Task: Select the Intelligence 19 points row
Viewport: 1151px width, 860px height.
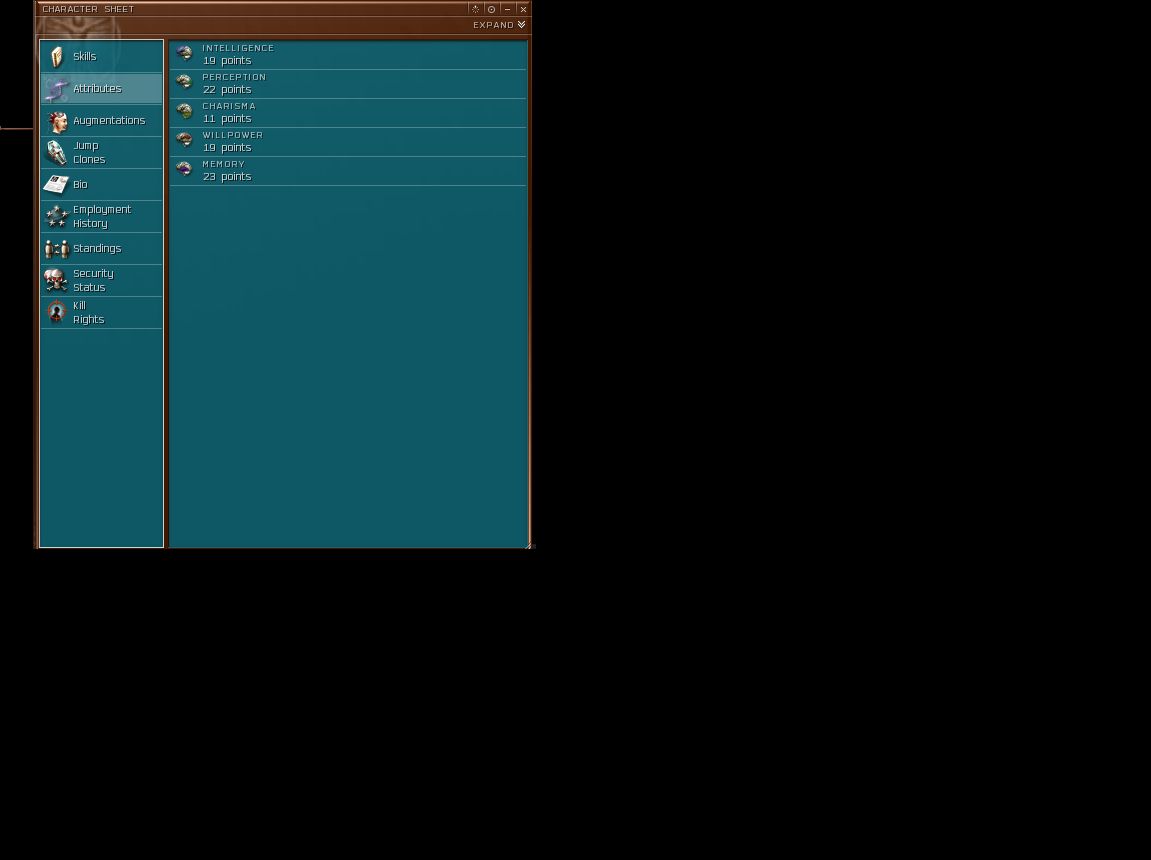Action: [348, 55]
